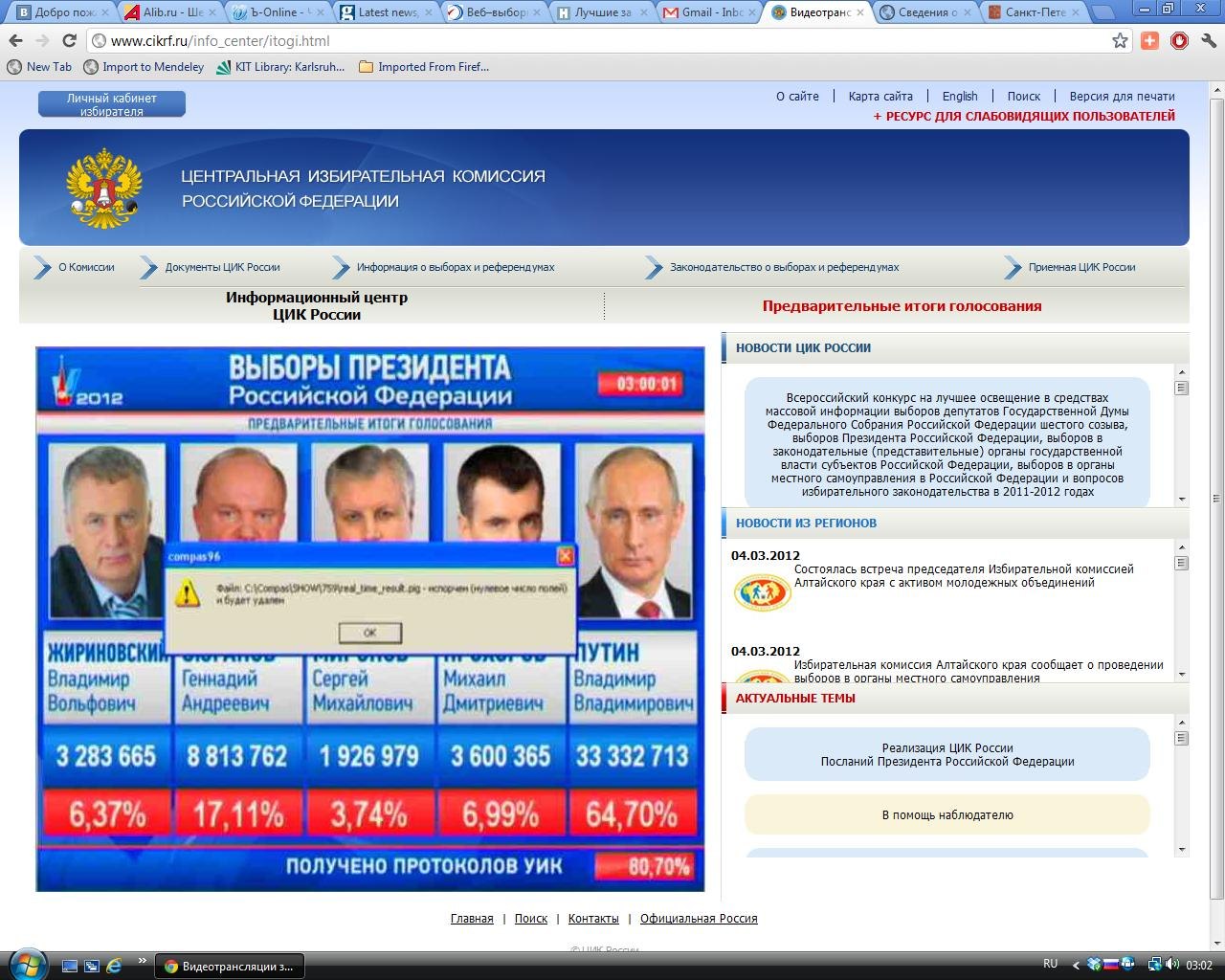Launch Internet Explorer from quick launch

tap(114, 966)
